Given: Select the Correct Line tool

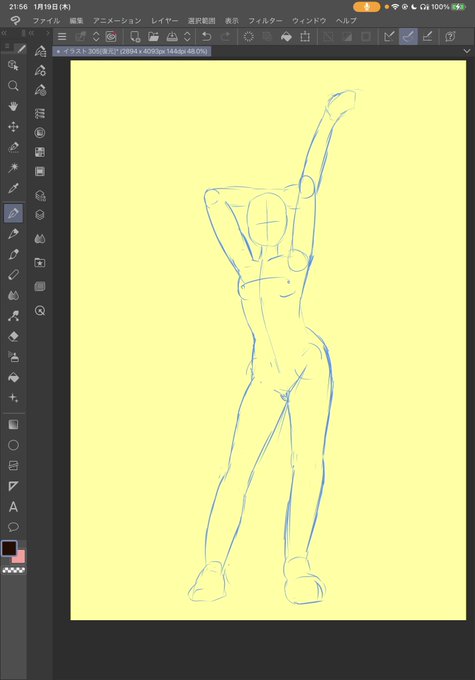Looking at the screenshot, I should click(x=13, y=316).
